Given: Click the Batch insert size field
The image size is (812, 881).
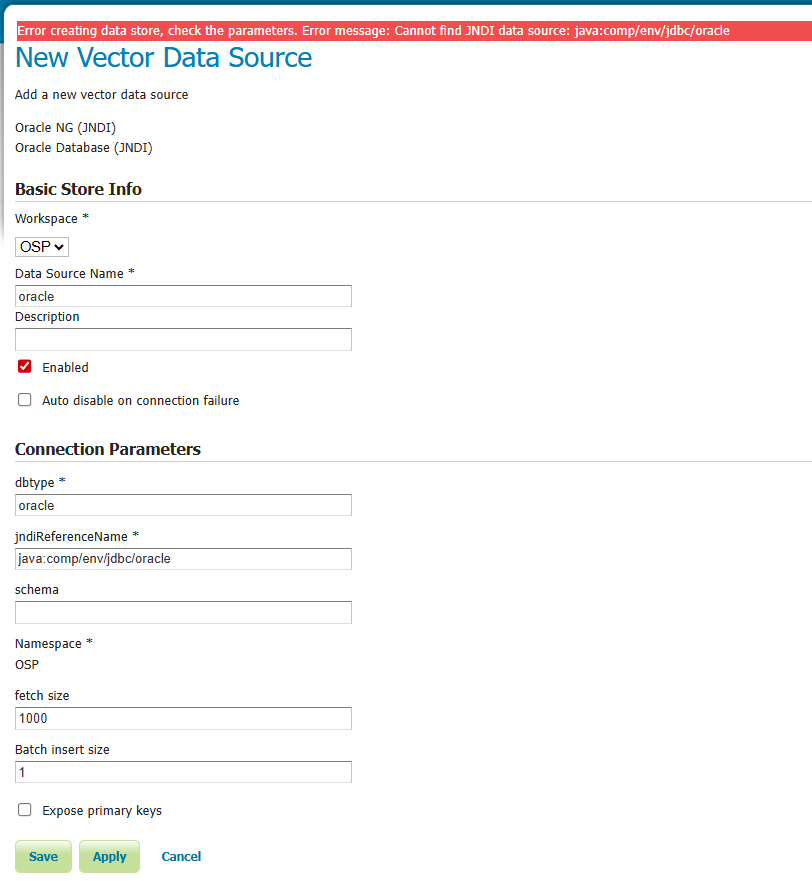Looking at the screenshot, I should (183, 771).
